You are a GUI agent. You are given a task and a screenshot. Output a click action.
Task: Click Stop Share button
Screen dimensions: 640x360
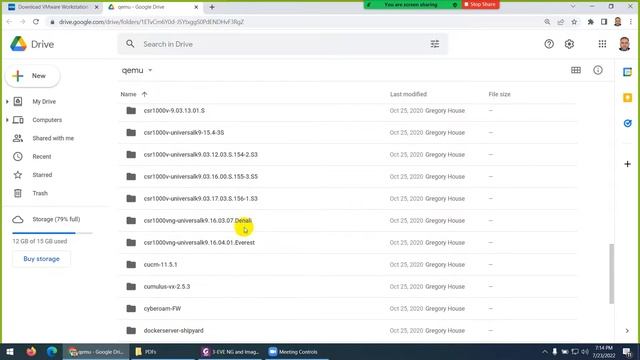click(480, 4)
